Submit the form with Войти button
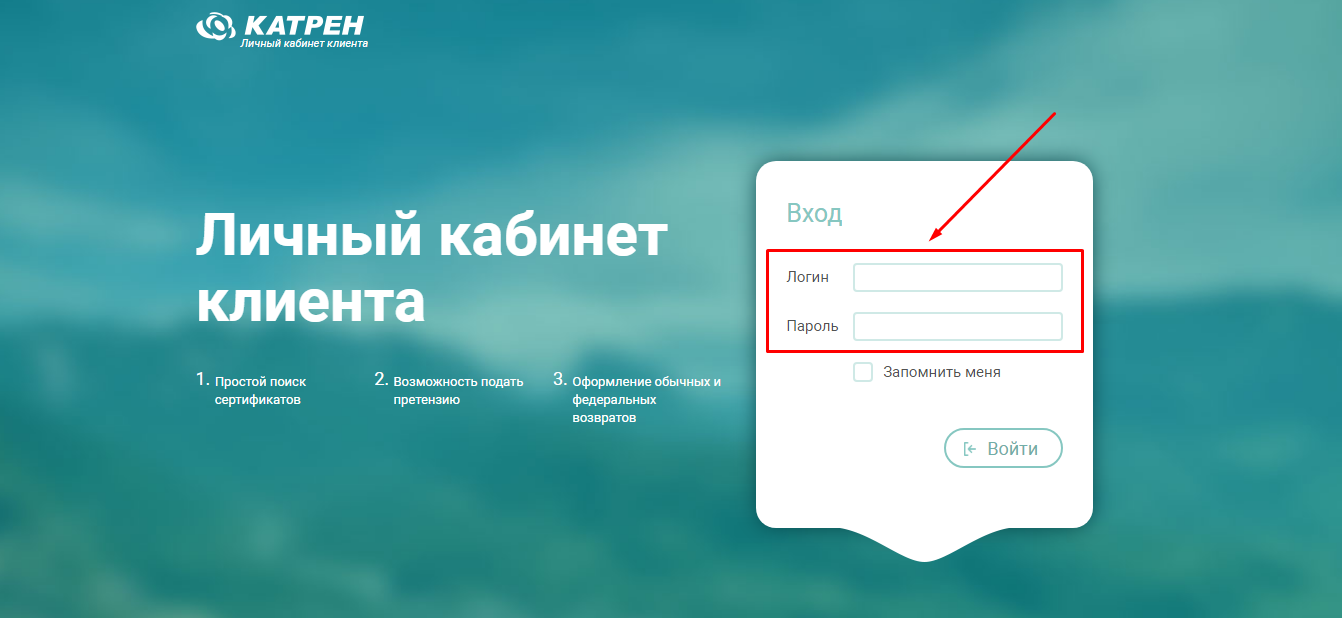Viewport: 1342px width, 618px height. (1003, 449)
